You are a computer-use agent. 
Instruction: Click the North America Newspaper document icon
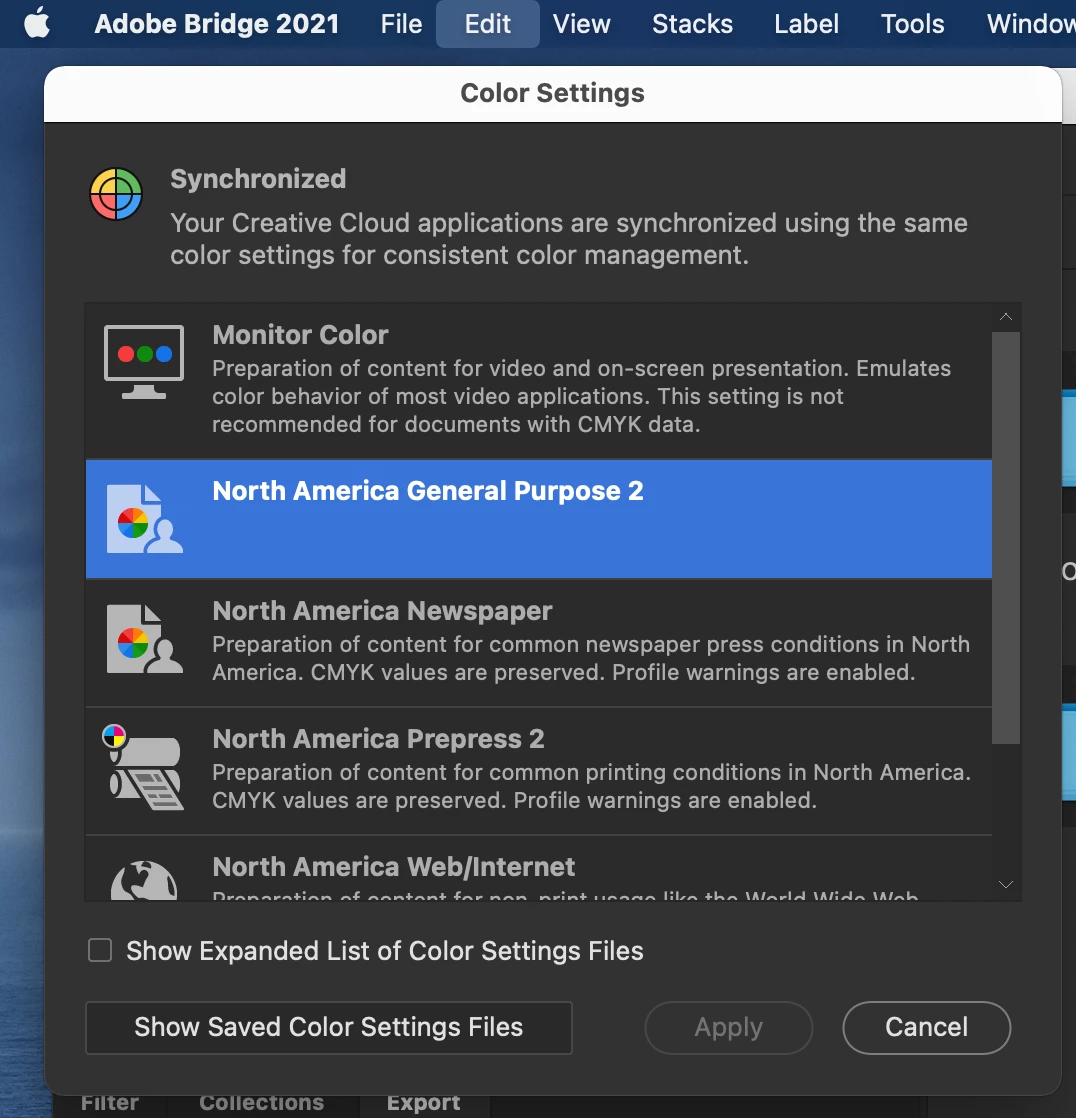point(145,639)
